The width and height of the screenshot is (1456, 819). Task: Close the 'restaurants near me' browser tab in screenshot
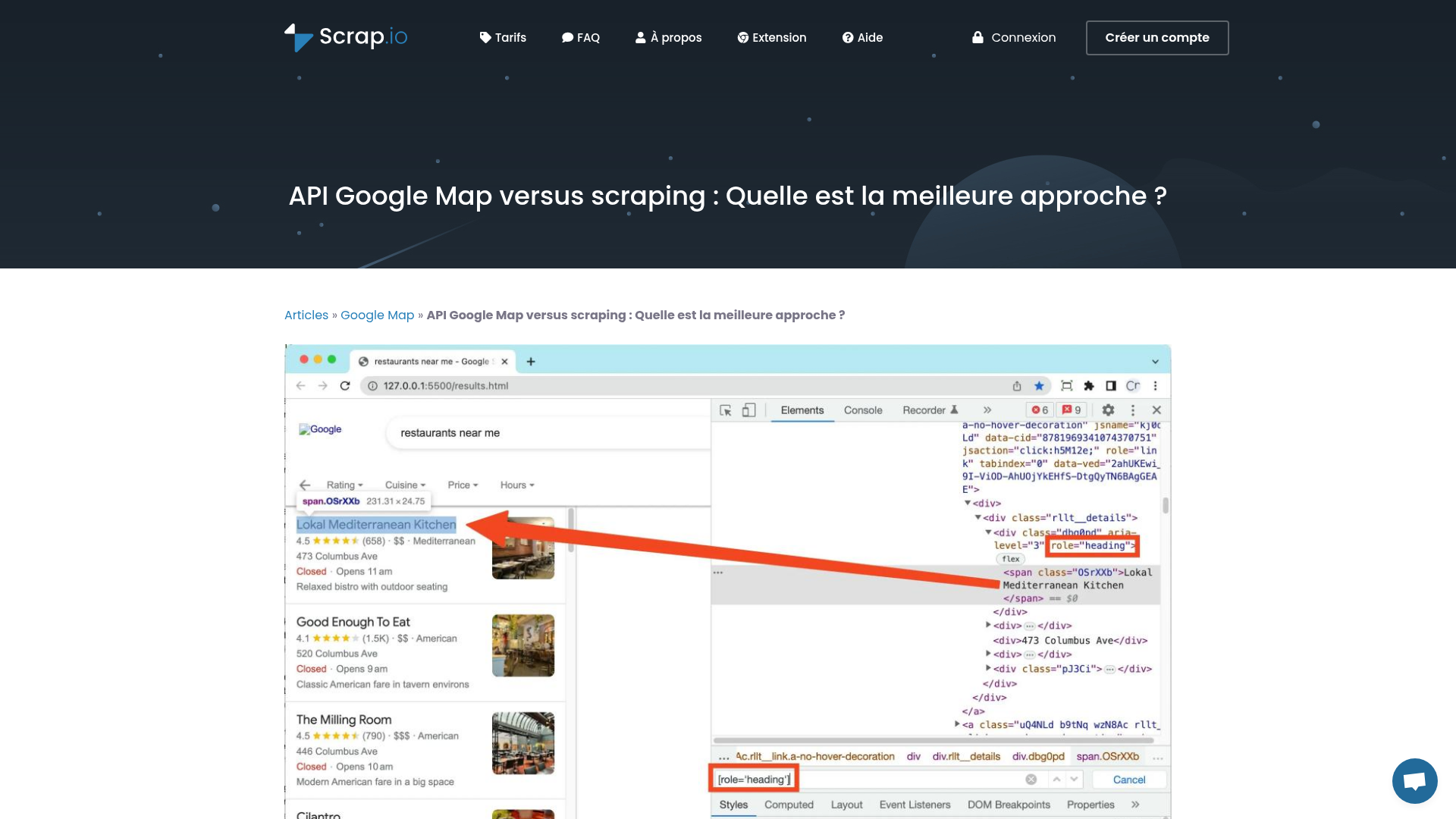tap(504, 362)
